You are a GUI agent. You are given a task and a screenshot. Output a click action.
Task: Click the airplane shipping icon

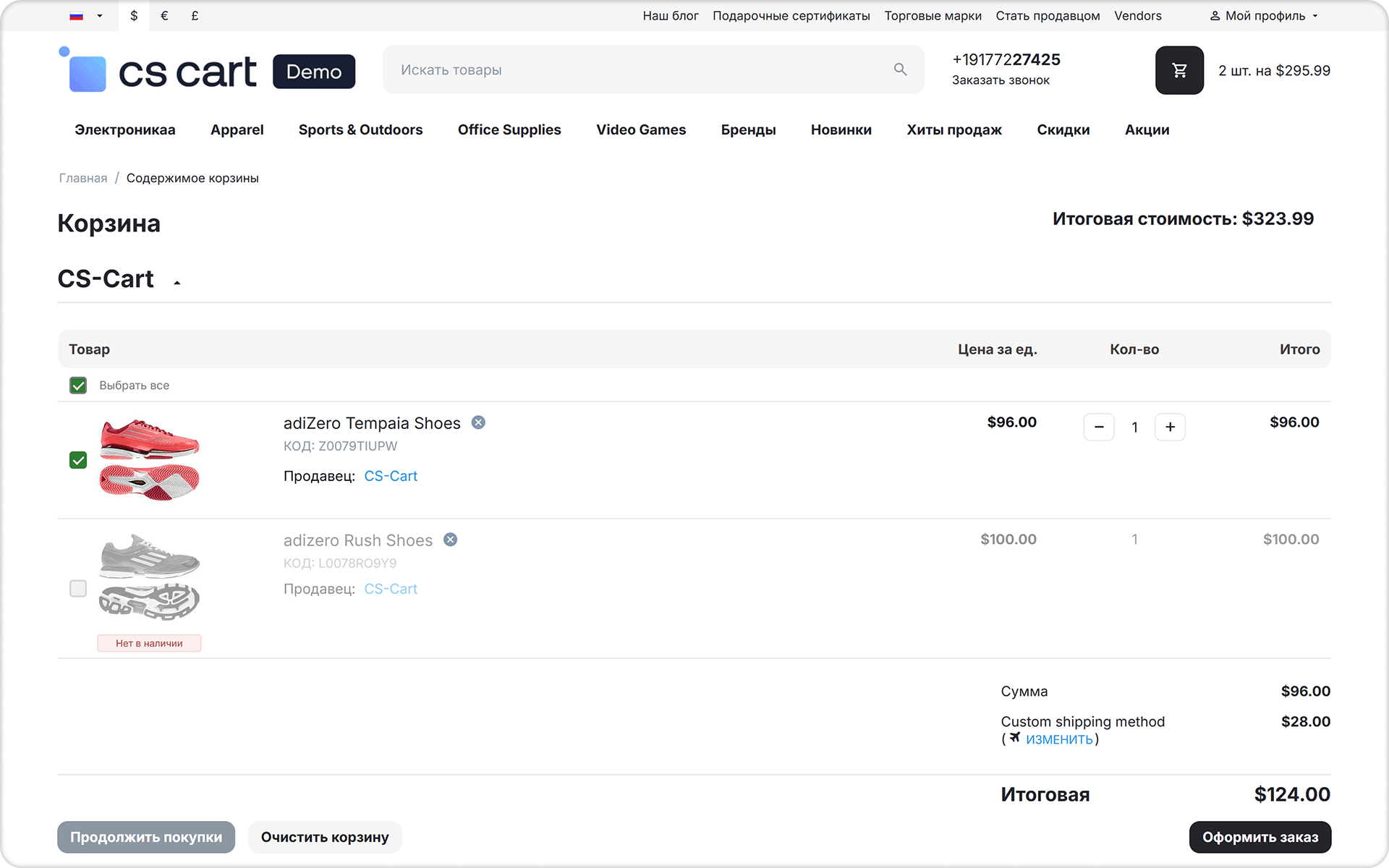[x=1015, y=737]
